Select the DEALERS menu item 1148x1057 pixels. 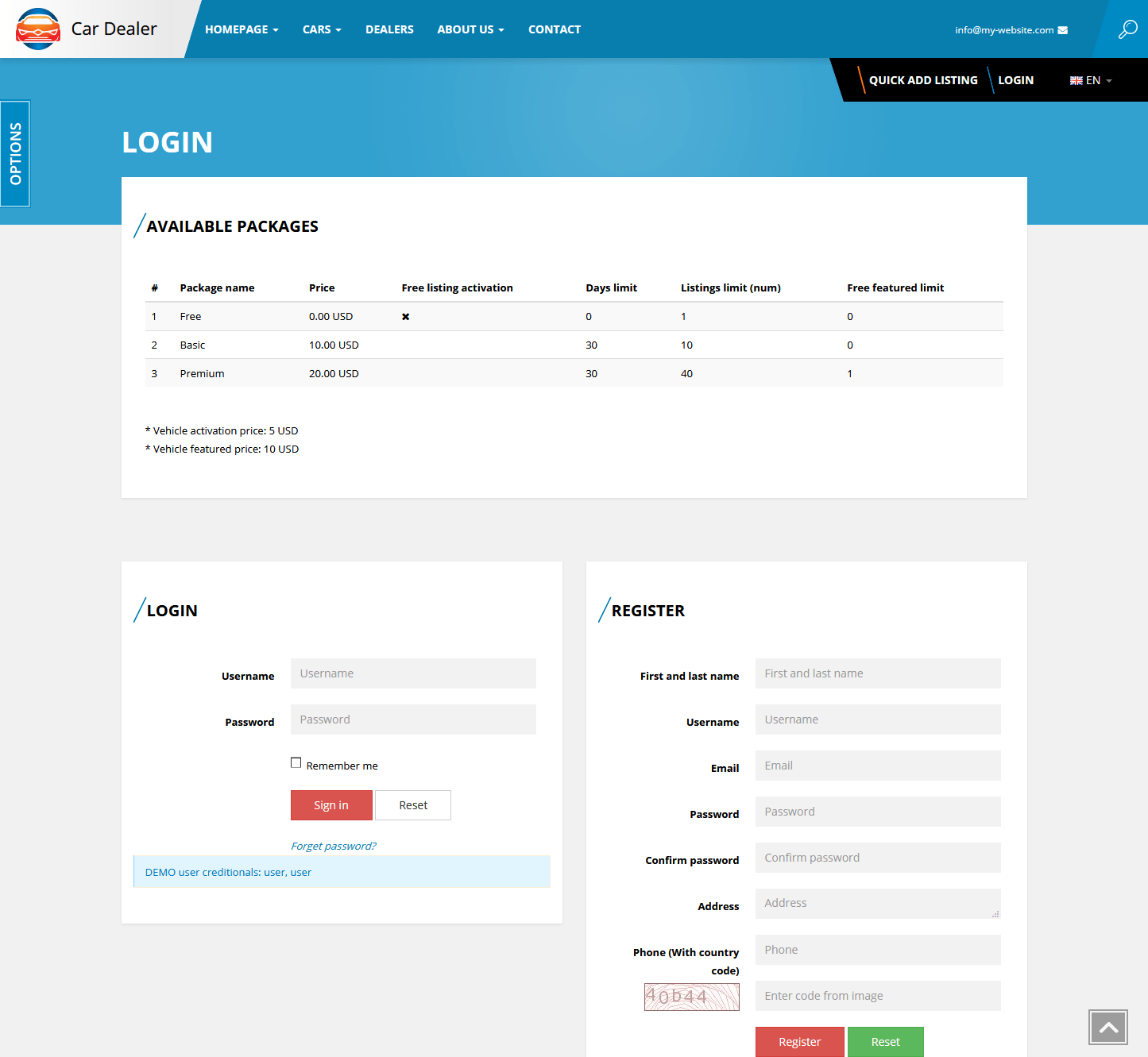point(389,29)
